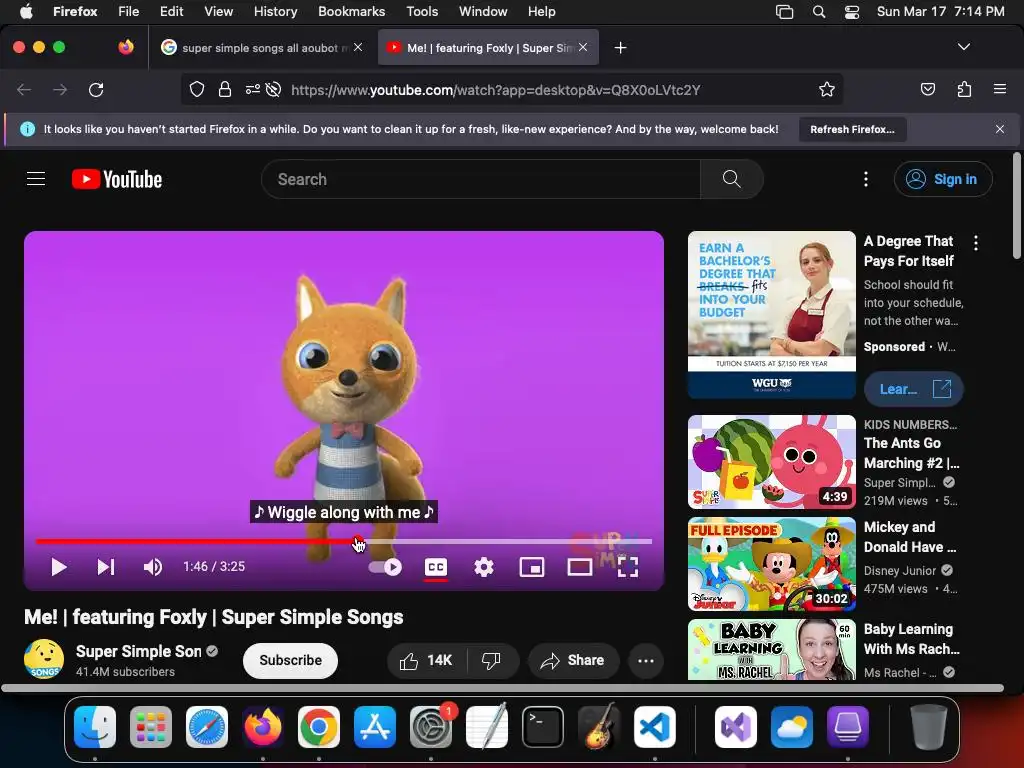Image resolution: width=1024 pixels, height=768 pixels.
Task: Bookmark this page with star
Action: pyautogui.click(x=827, y=89)
